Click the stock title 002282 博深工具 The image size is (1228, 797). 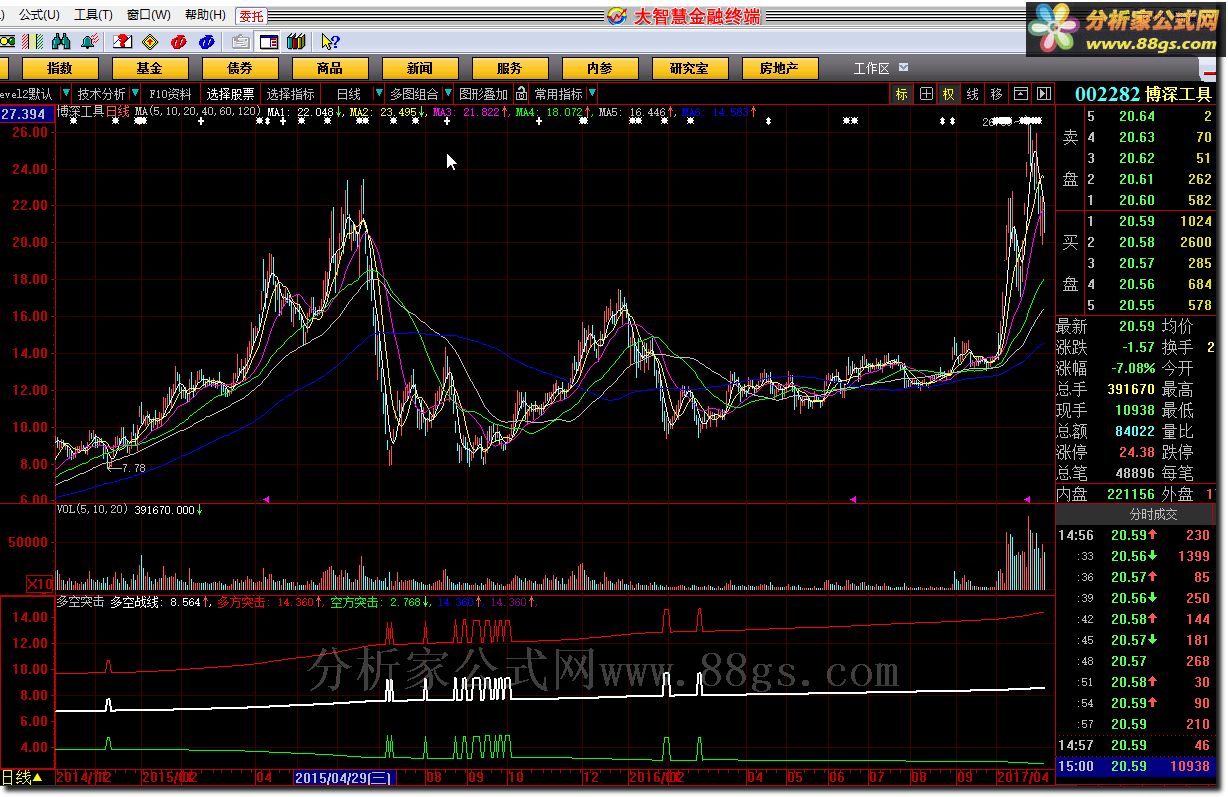[x=1143, y=94]
